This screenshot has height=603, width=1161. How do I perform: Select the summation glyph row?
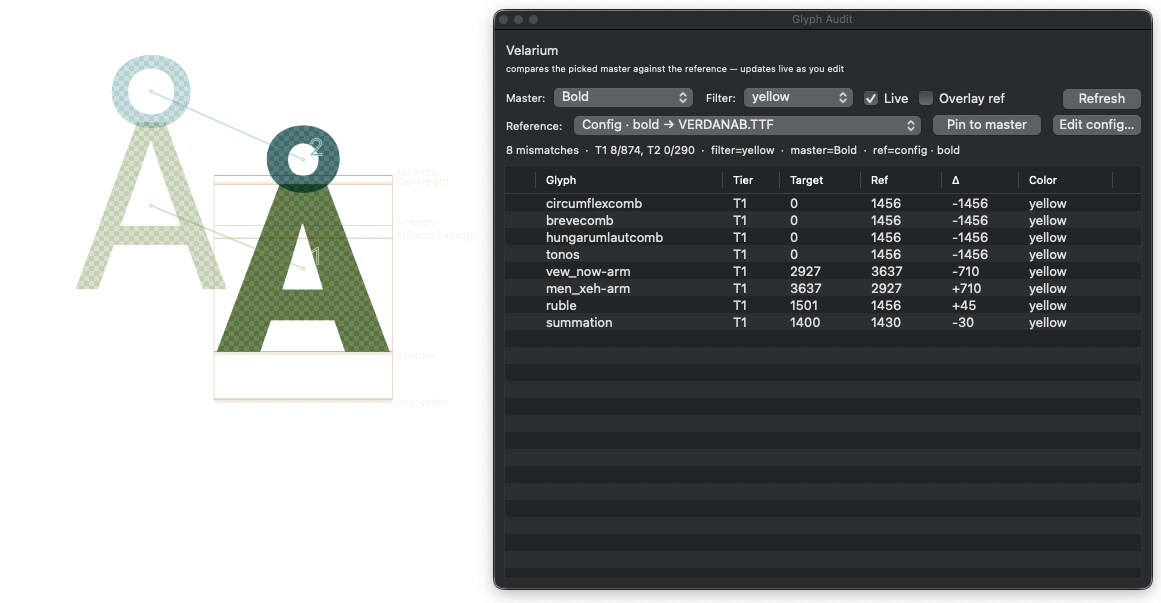823,322
